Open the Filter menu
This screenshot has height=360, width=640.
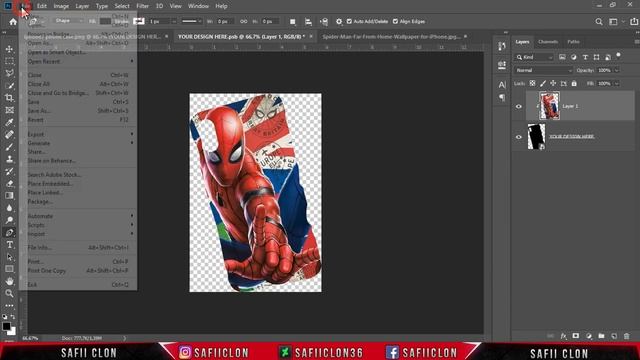(x=142, y=6)
